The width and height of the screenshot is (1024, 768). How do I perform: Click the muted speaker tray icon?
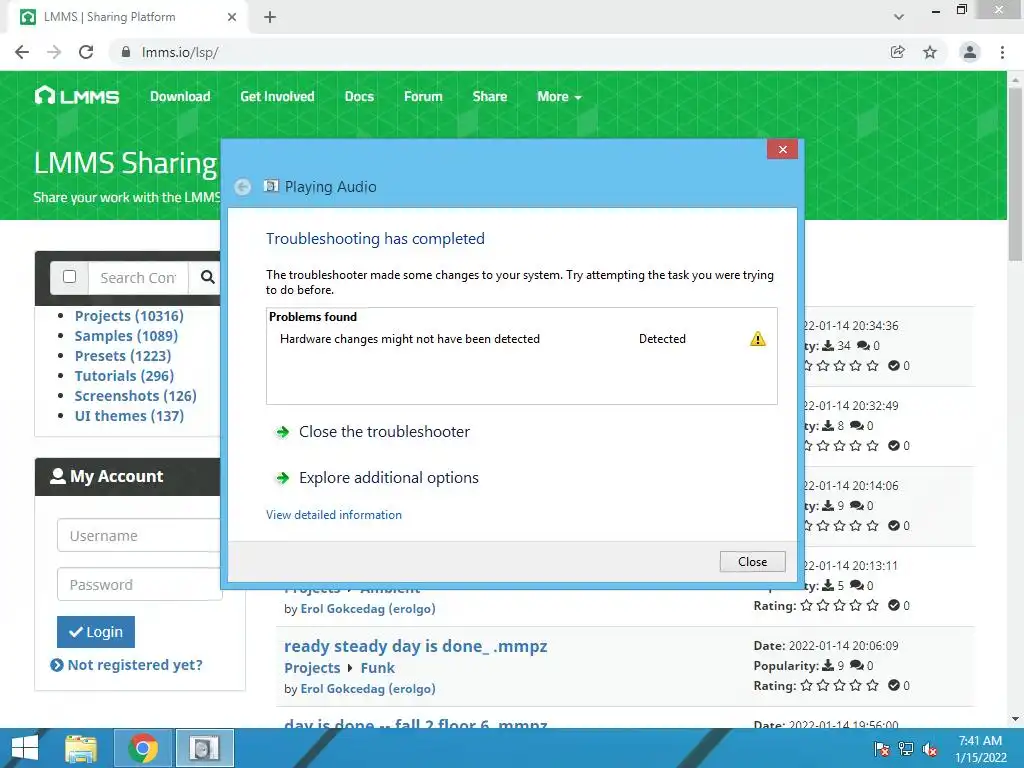coord(930,749)
